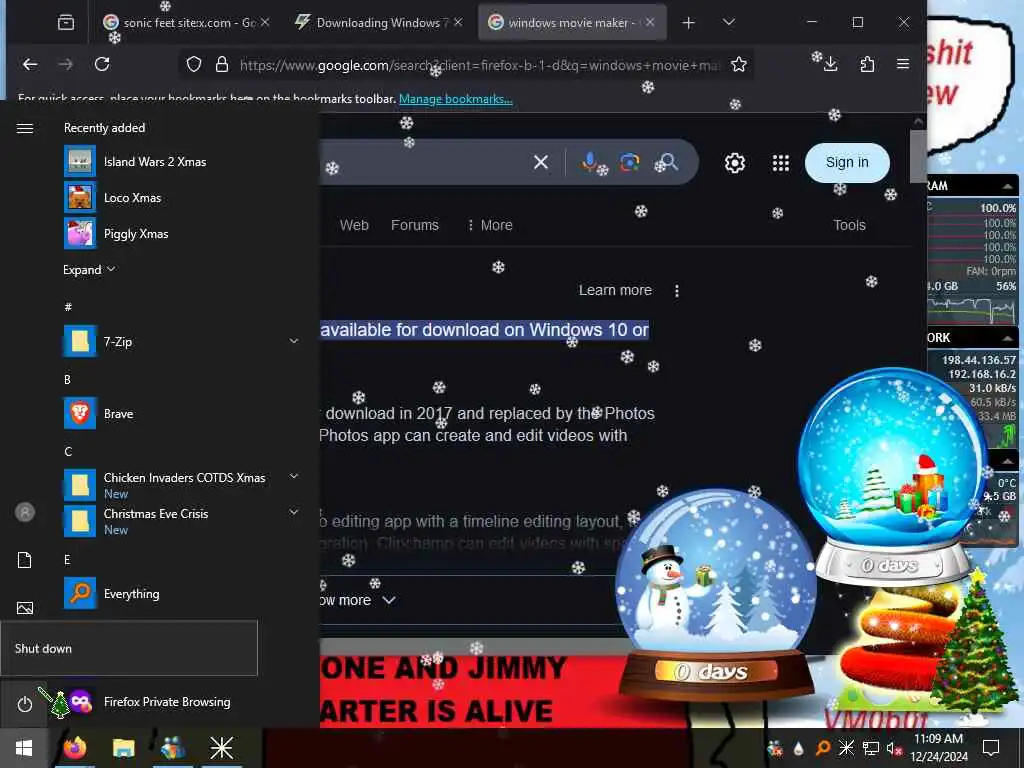Screen dimensions: 1024x768
Task: Open Firefox from the taskbar
Action: pyautogui.click(x=74, y=748)
